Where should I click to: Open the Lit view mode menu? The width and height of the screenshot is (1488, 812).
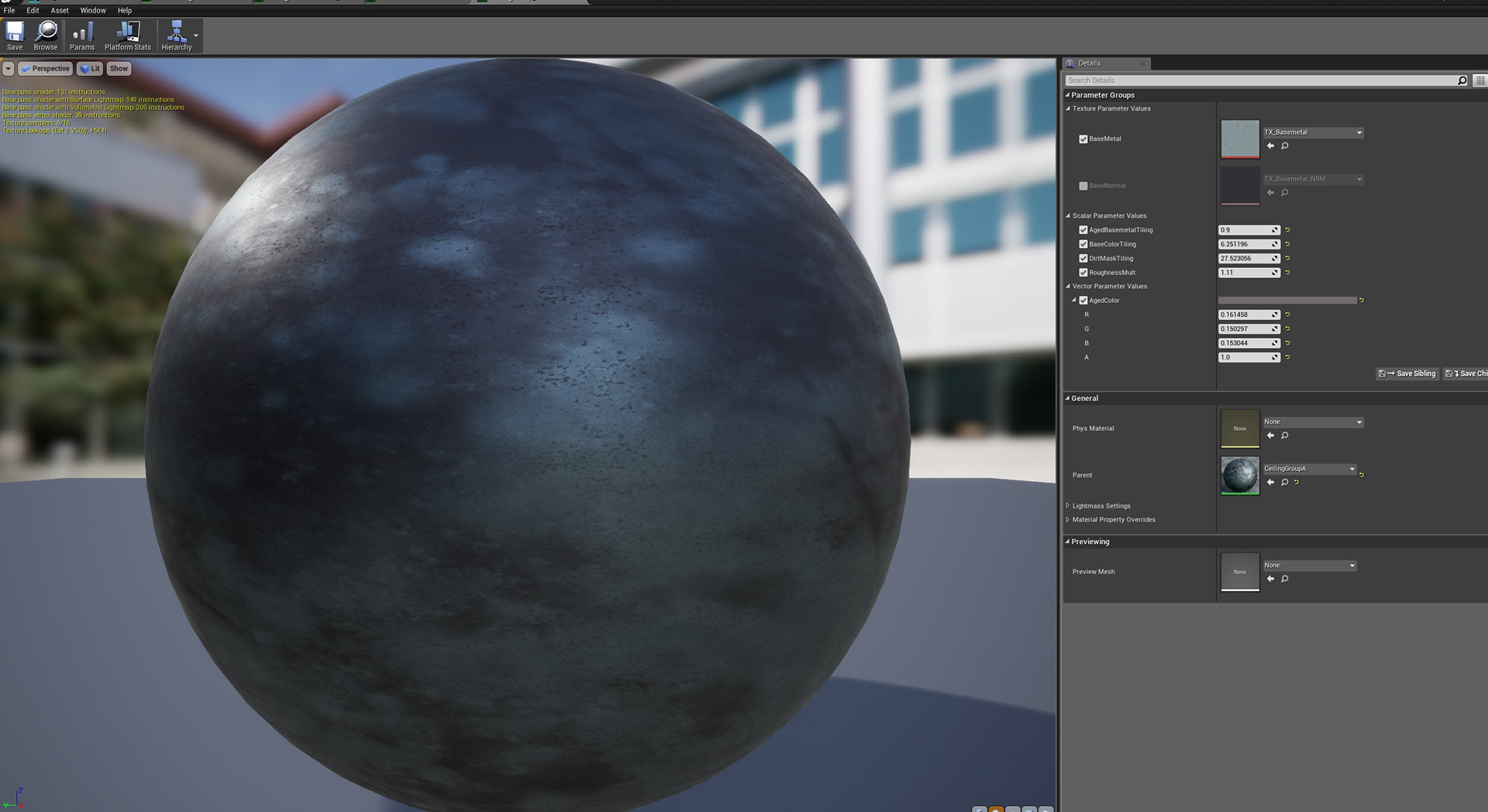point(90,69)
